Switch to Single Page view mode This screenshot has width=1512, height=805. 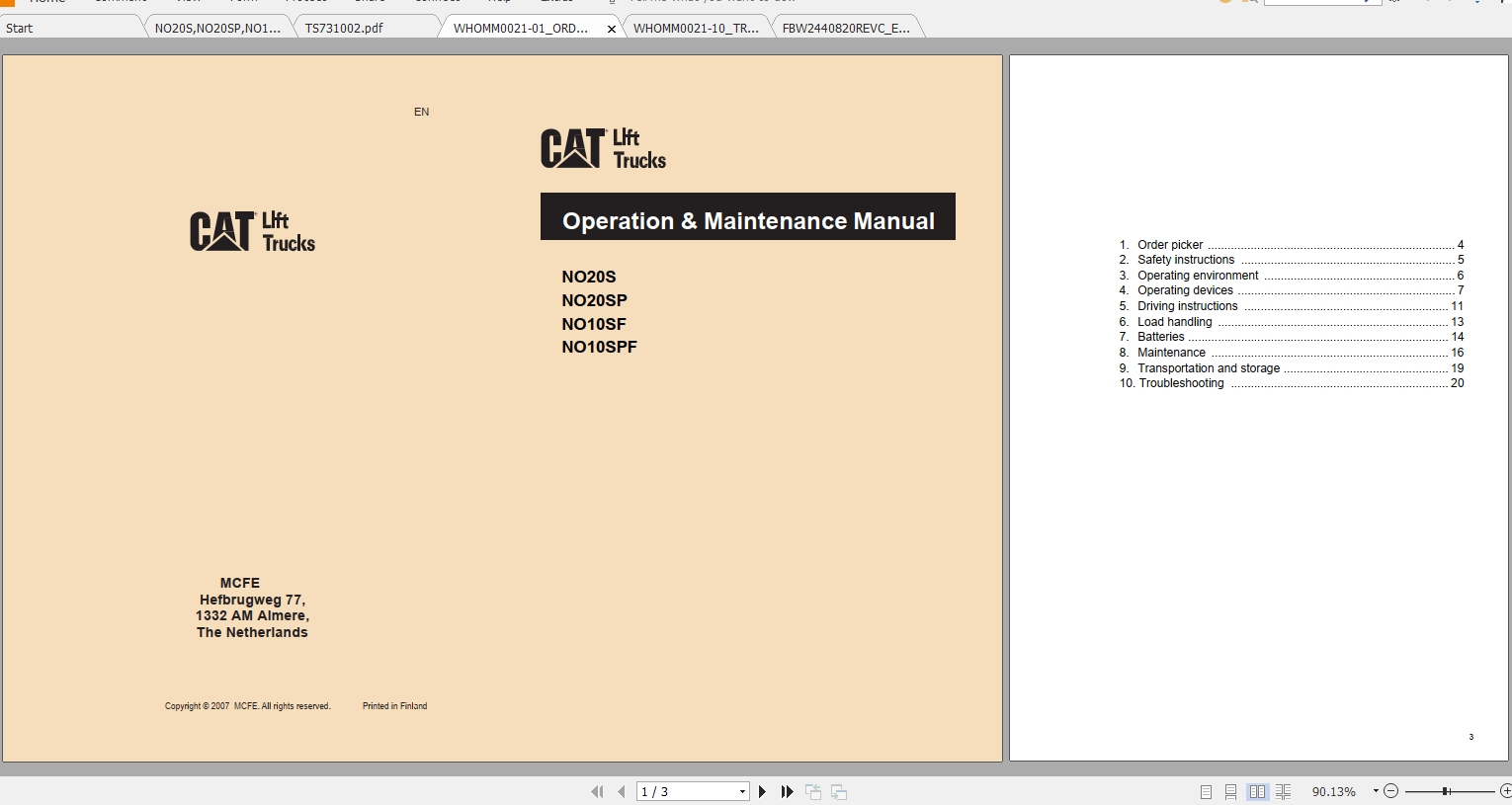point(1206,791)
